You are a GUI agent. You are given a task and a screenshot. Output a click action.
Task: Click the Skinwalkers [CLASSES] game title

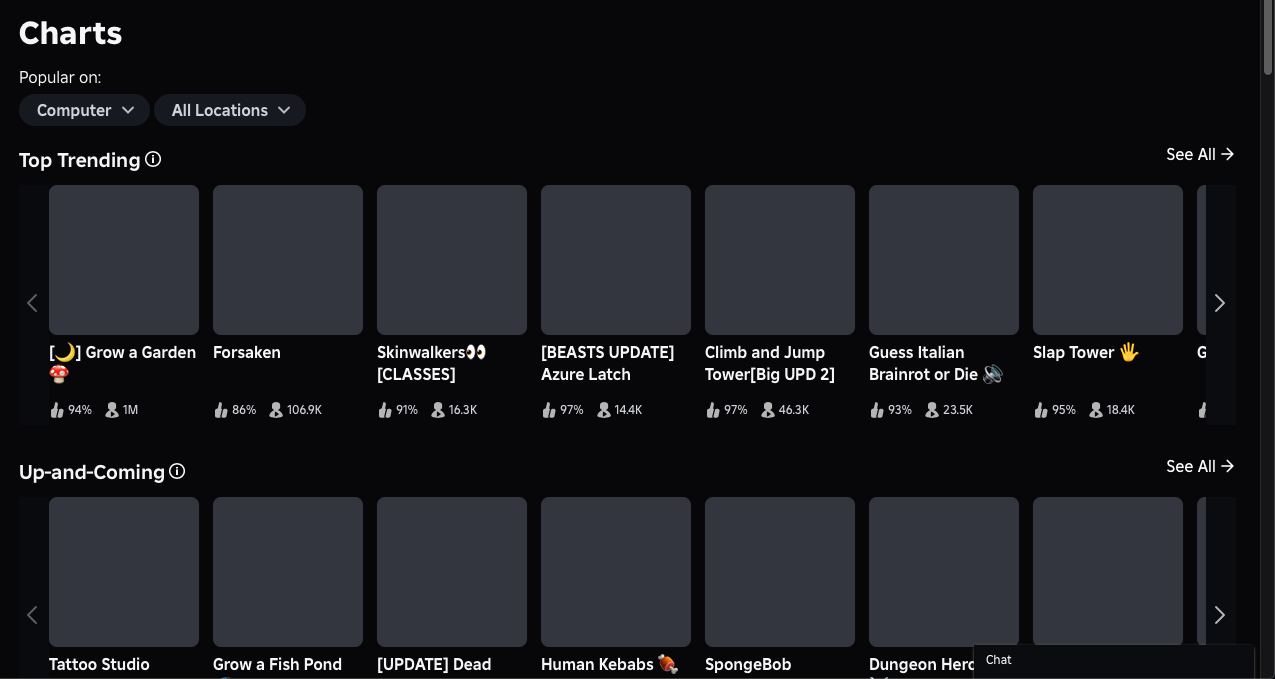coord(431,363)
